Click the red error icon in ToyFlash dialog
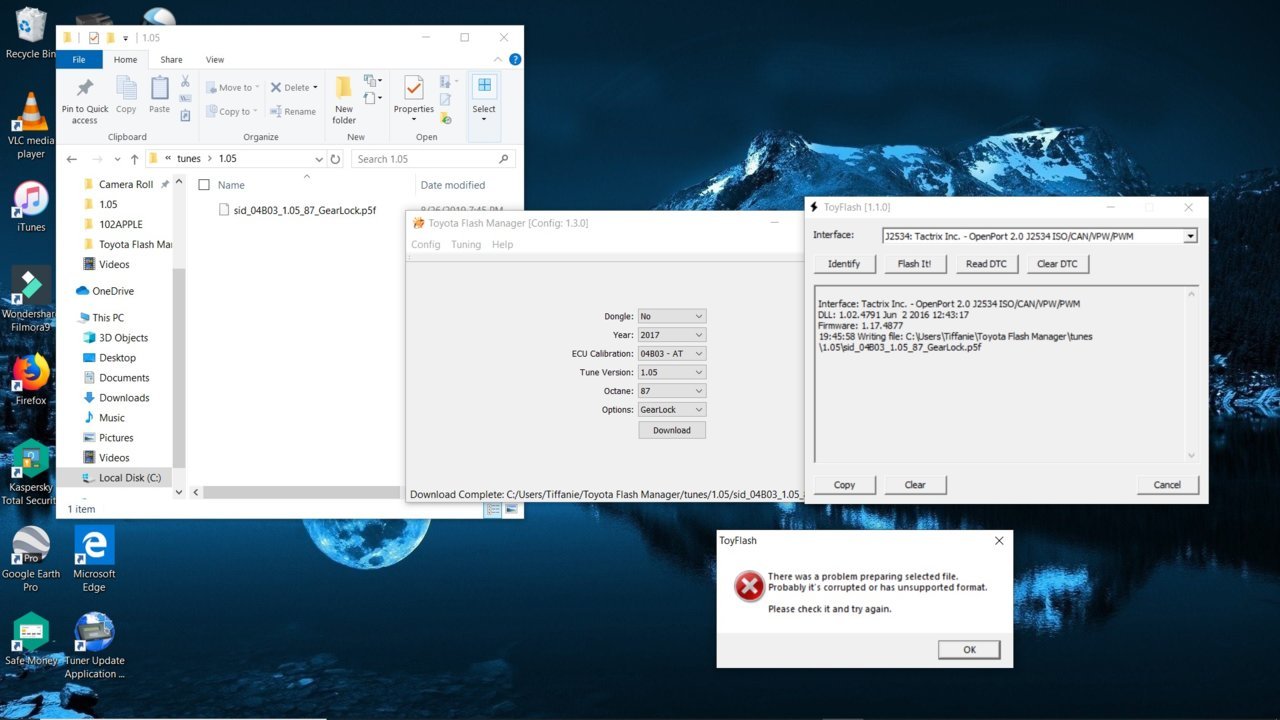1280x720 pixels. tap(749, 586)
